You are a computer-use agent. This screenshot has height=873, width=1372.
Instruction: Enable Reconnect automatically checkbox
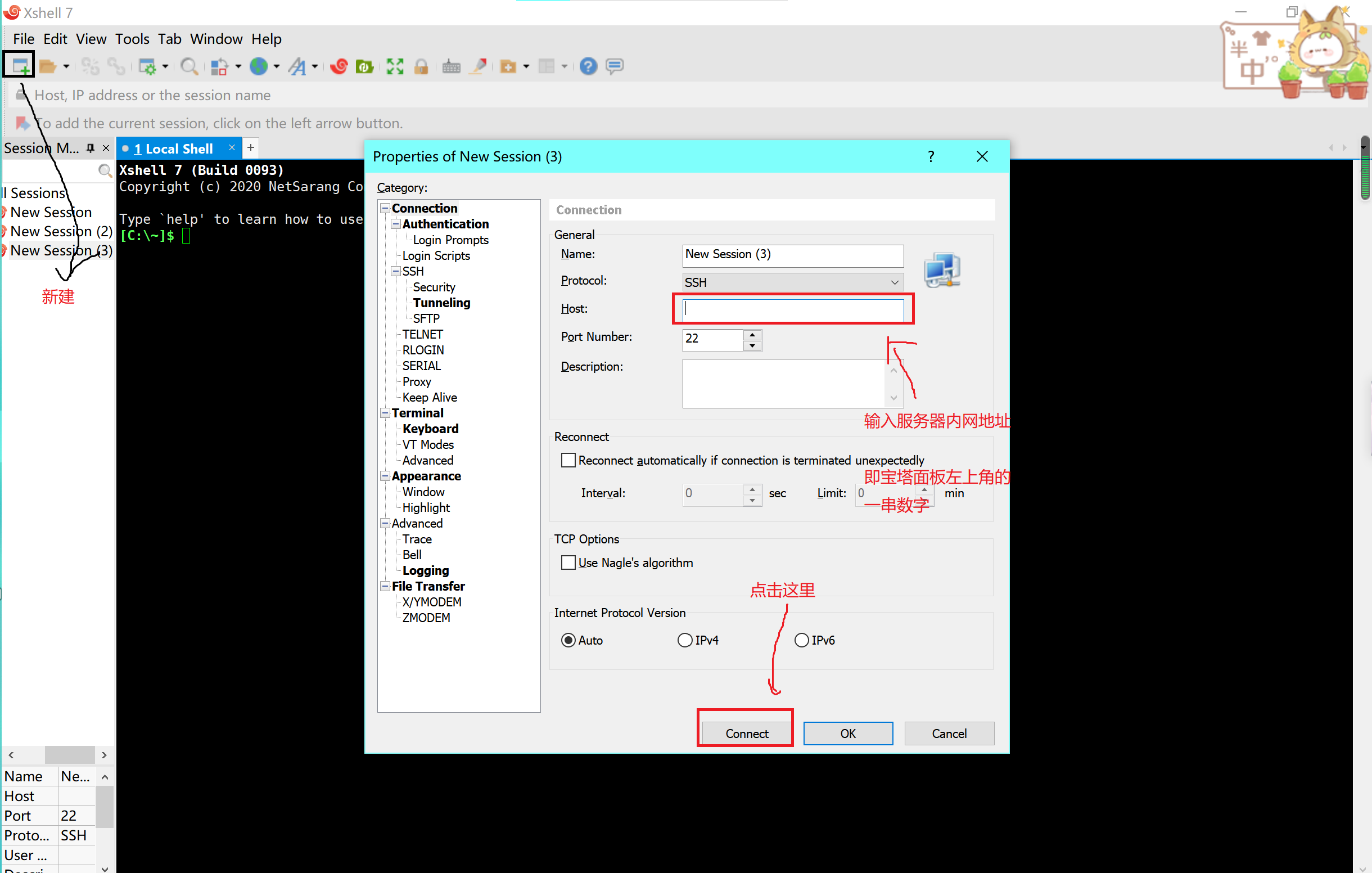coord(568,461)
